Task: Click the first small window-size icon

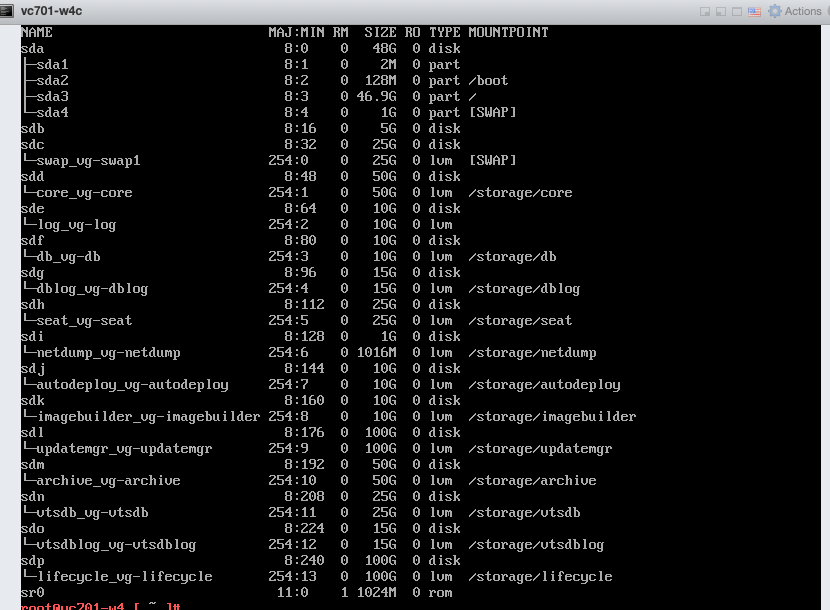Action: [706, 11]
